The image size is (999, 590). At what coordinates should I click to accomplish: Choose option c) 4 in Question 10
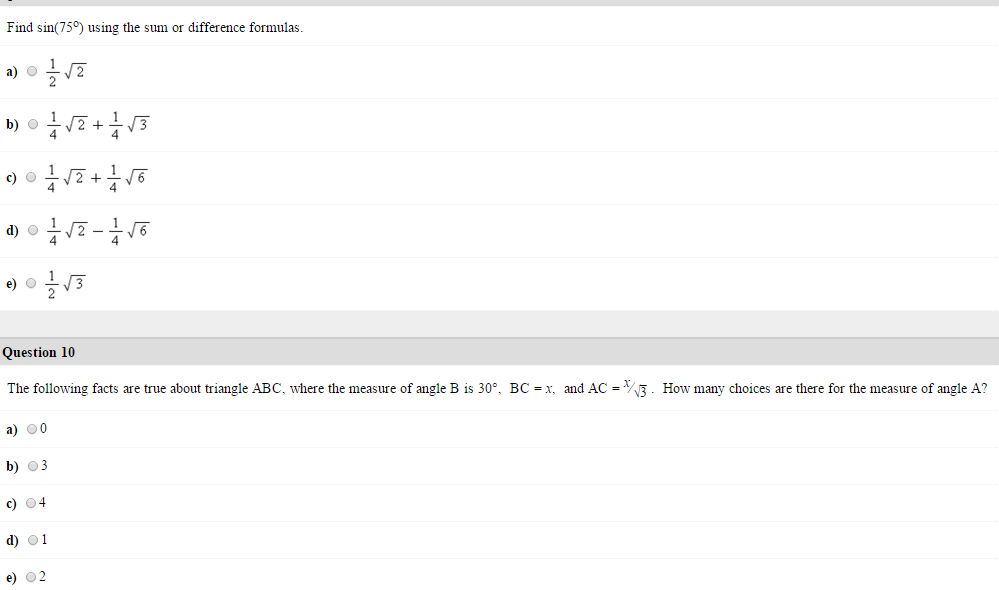coord(31,502)
